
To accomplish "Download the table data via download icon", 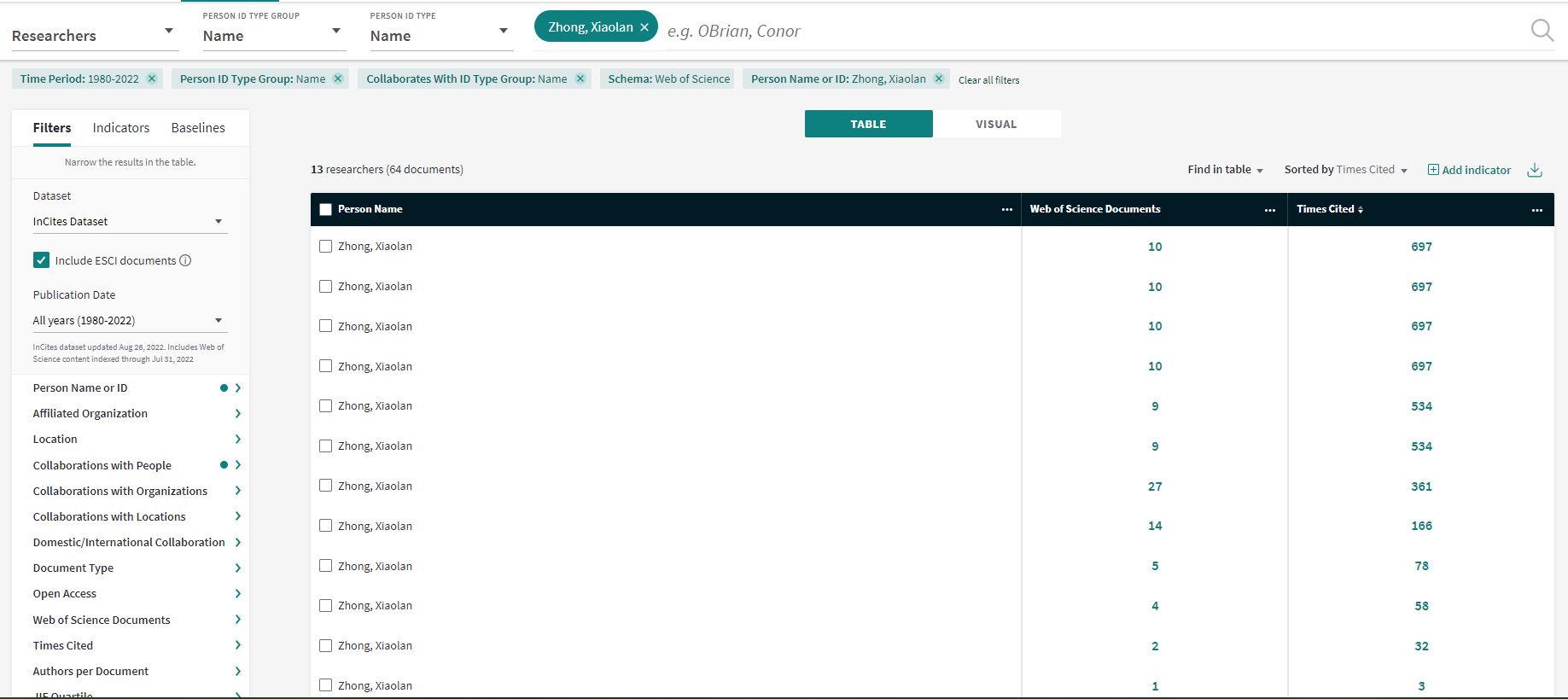I will [1534, 170].
